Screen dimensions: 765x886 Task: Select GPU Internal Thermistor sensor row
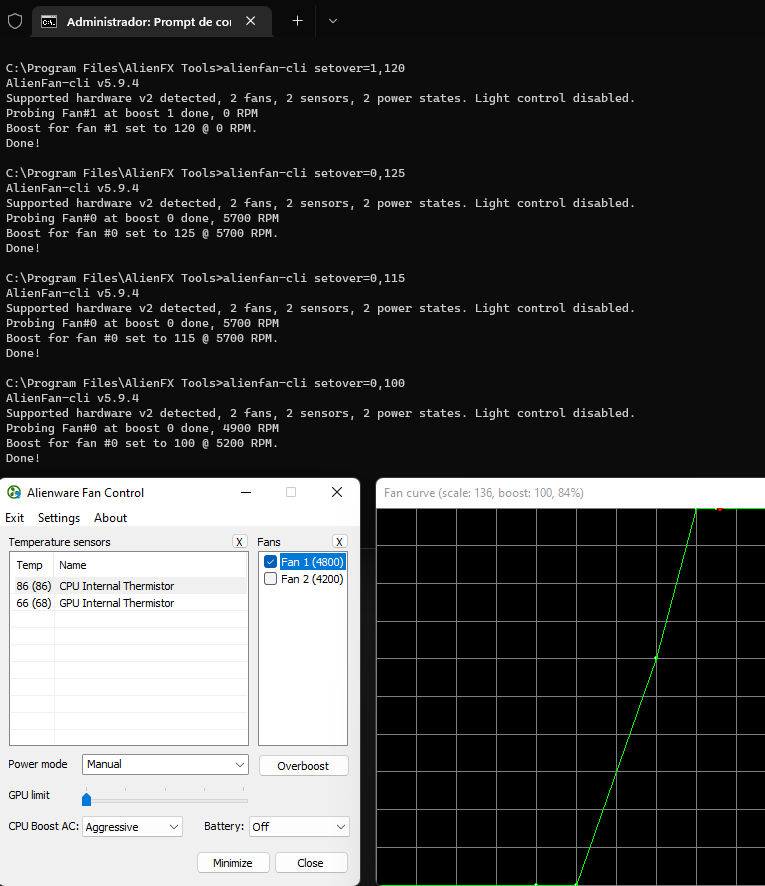click(129, 603)
